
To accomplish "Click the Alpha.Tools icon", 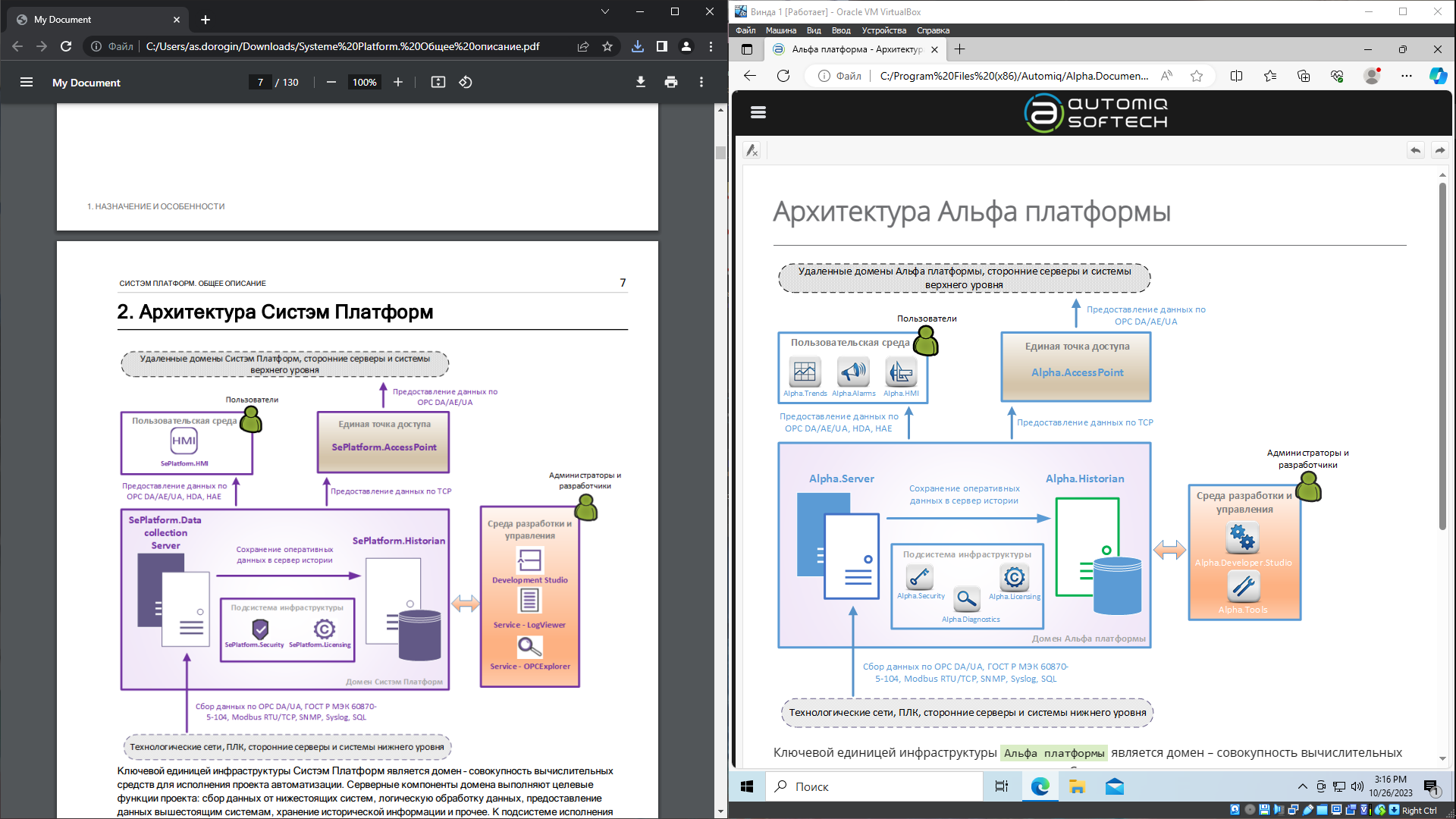I will click(x=1243, y=586).
